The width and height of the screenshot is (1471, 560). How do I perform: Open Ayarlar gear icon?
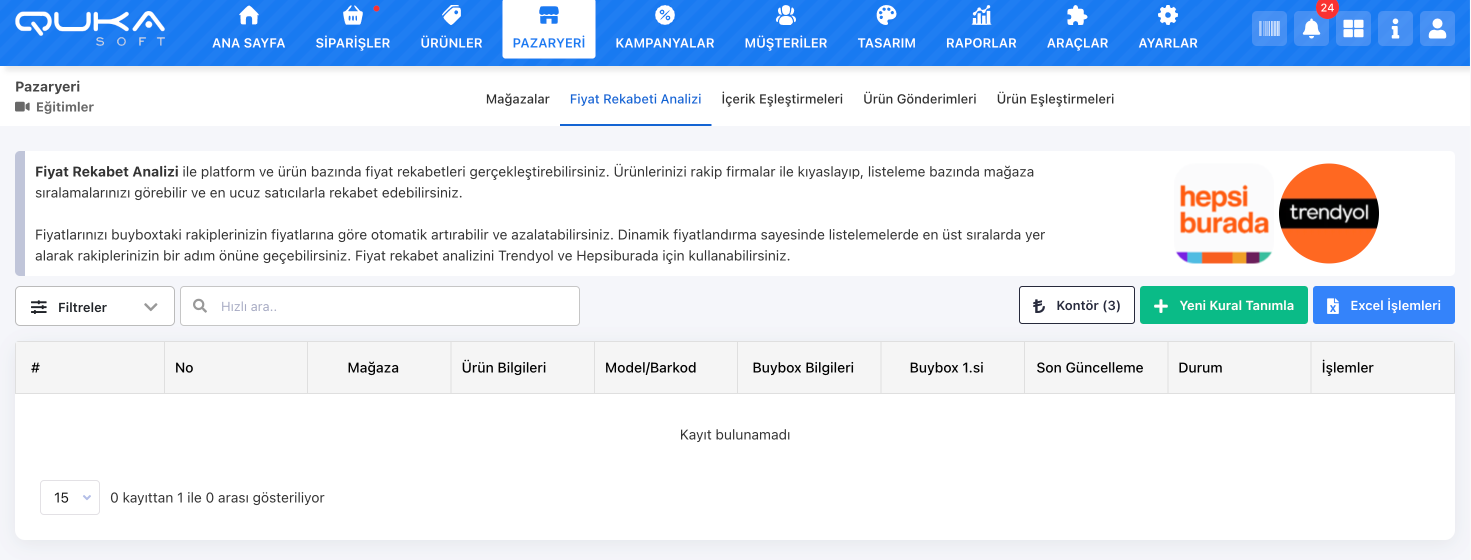click(x=1167, y=16)
